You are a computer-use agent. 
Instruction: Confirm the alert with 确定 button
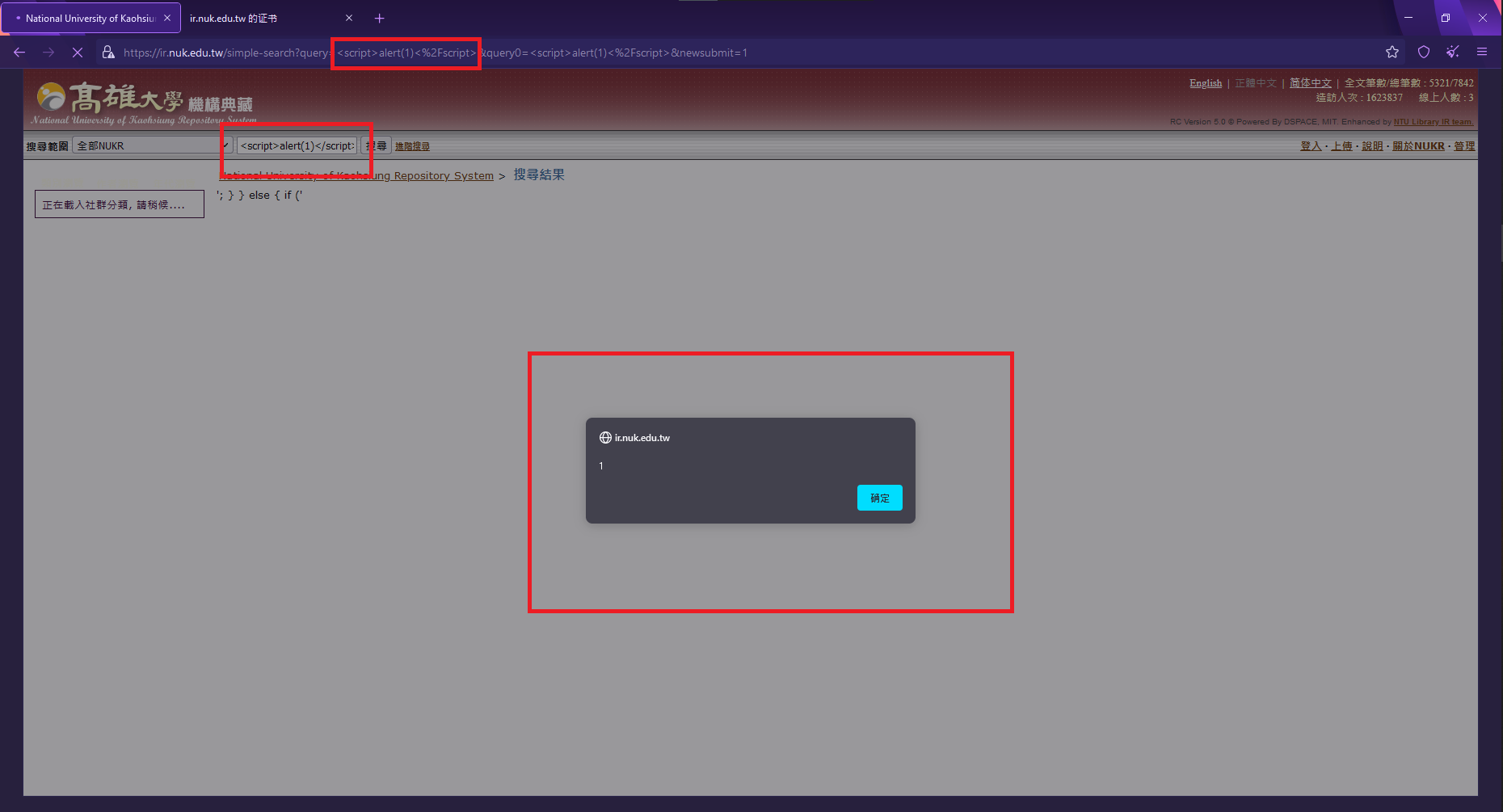coord(879,498)
